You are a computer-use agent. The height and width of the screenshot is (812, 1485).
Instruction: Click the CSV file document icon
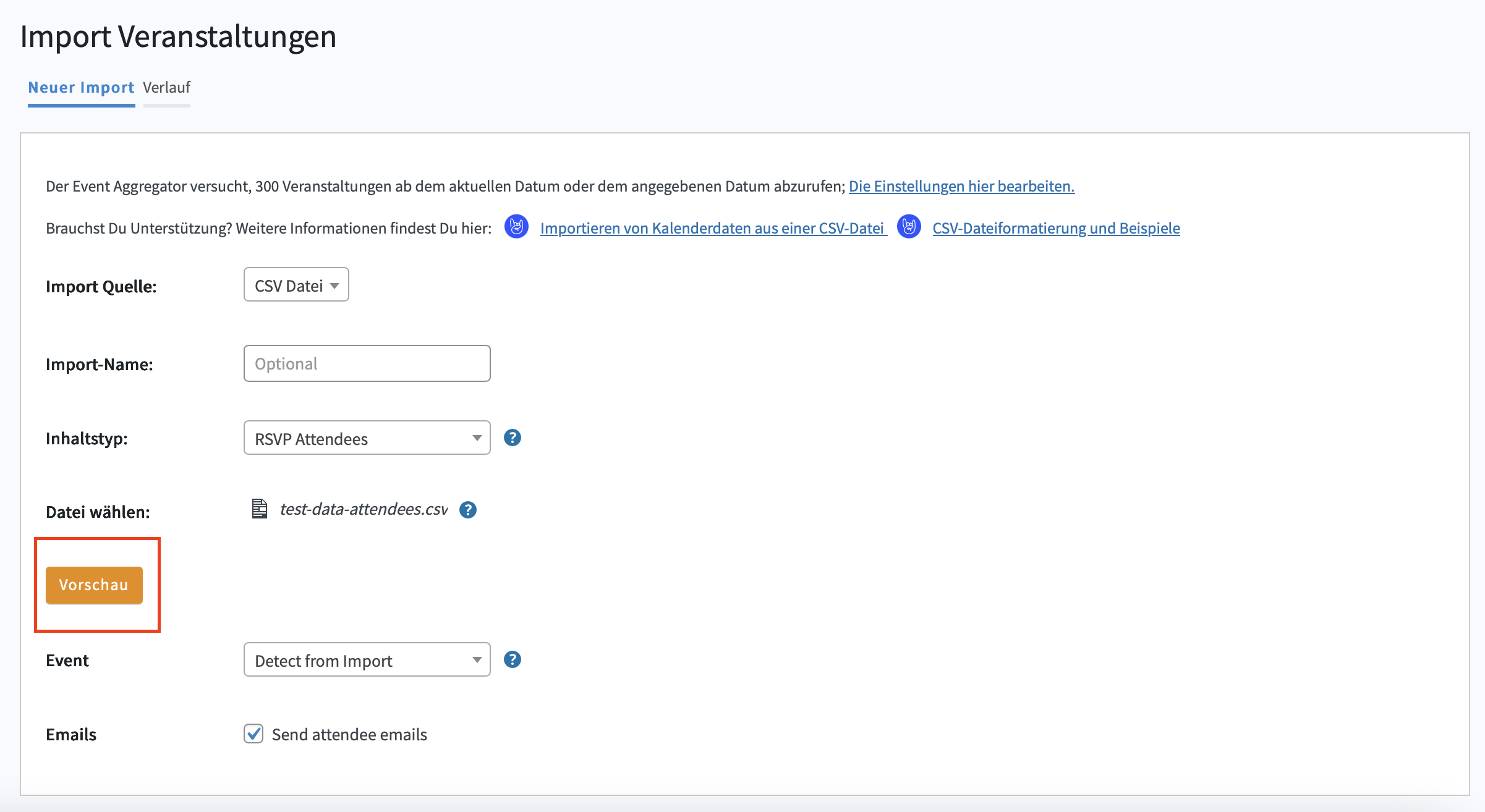click(x=260, y=509)
